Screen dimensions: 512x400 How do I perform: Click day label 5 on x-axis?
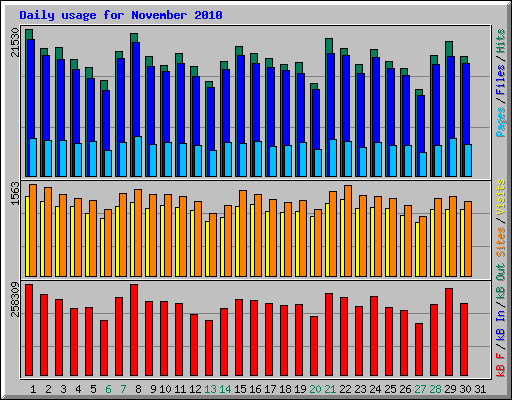93,389
